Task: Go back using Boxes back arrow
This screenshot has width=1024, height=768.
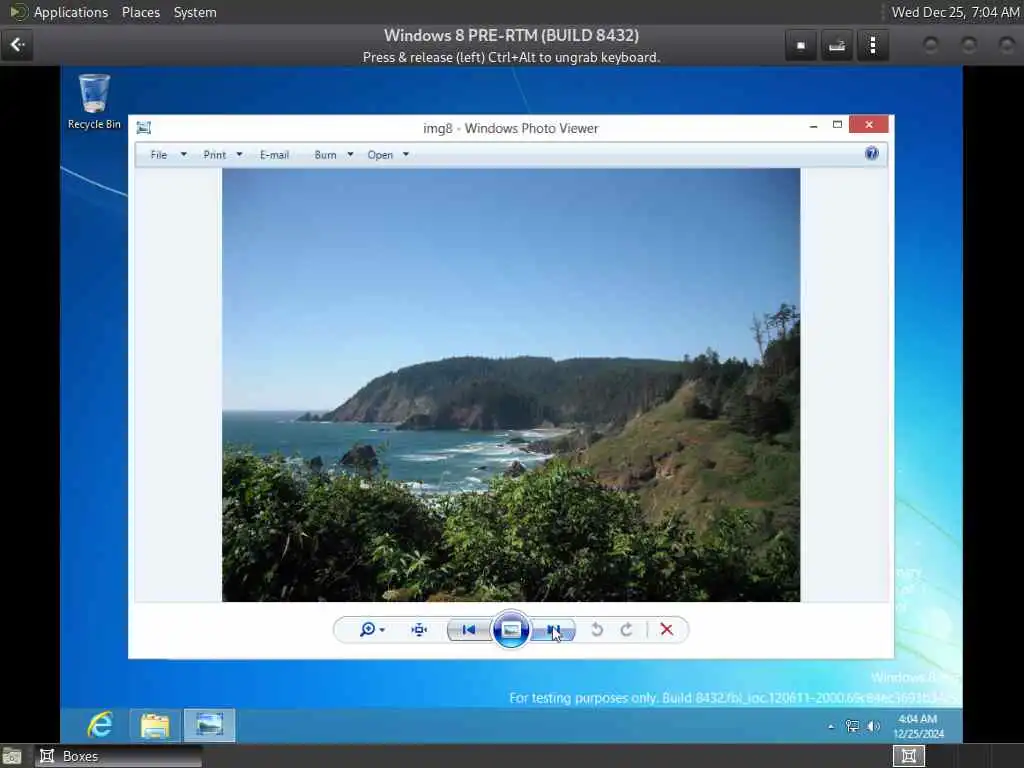Action: click(17, 44)
